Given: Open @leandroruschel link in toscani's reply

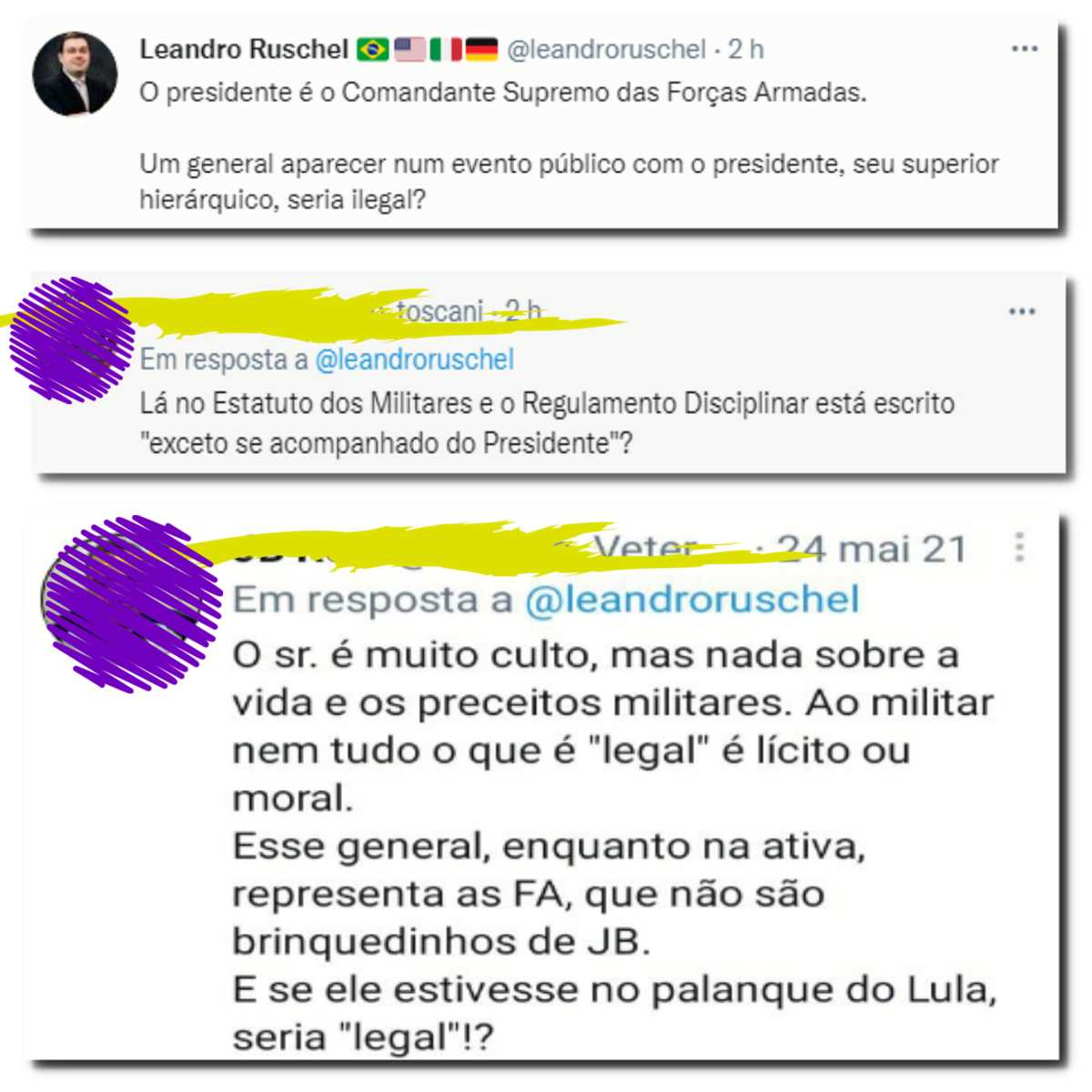Looking at the screenshot, I should tap(415, 359).
